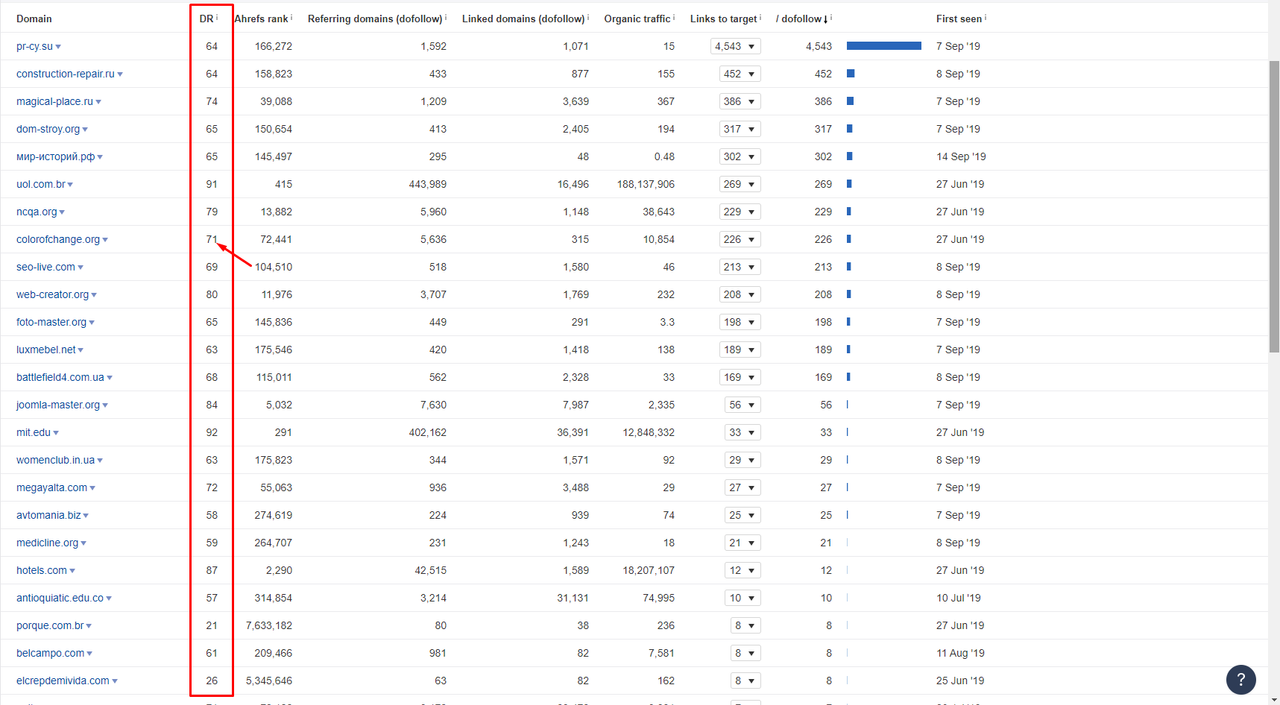Open links dropdown showing 229
This screenshot has width=1280, height=705.
(740, 212)
